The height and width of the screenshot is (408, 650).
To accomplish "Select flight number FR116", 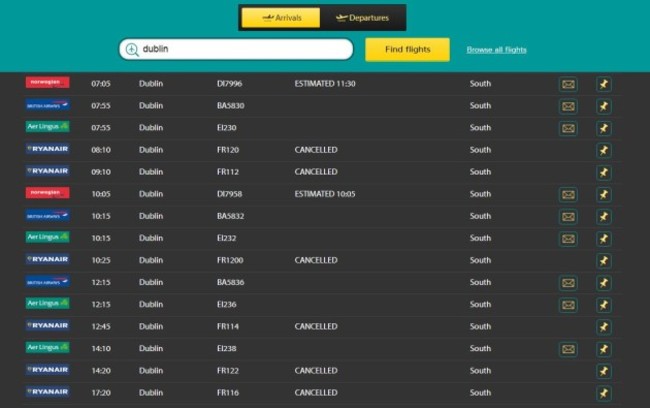I will click(x=228, y=393).
